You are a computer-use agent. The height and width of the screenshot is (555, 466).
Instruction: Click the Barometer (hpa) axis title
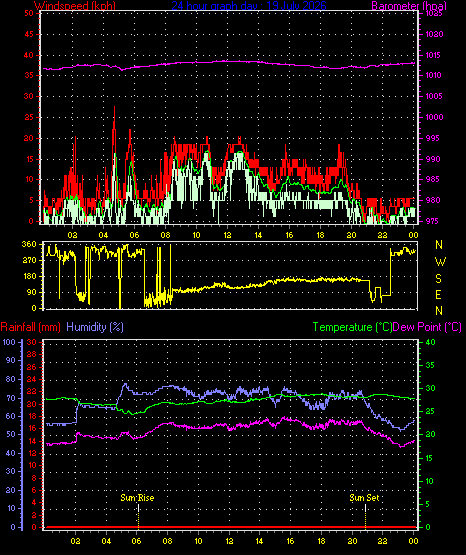tap(409, 5)
